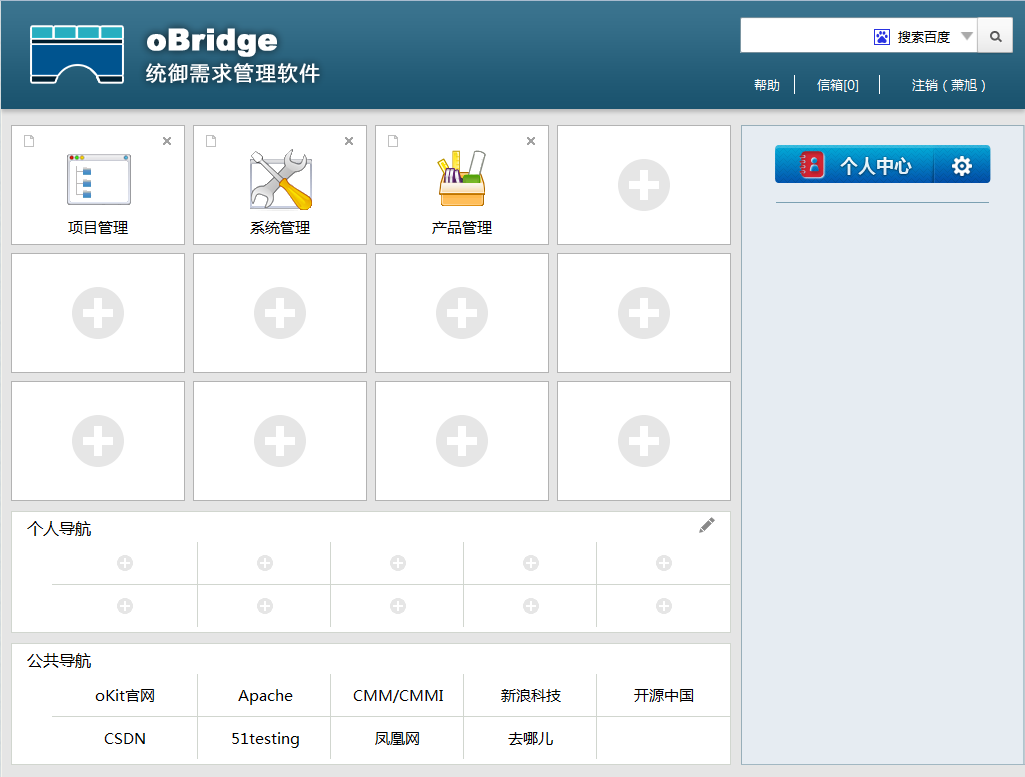
Task: Open the 开源中国 link
Action: point(664,695)
